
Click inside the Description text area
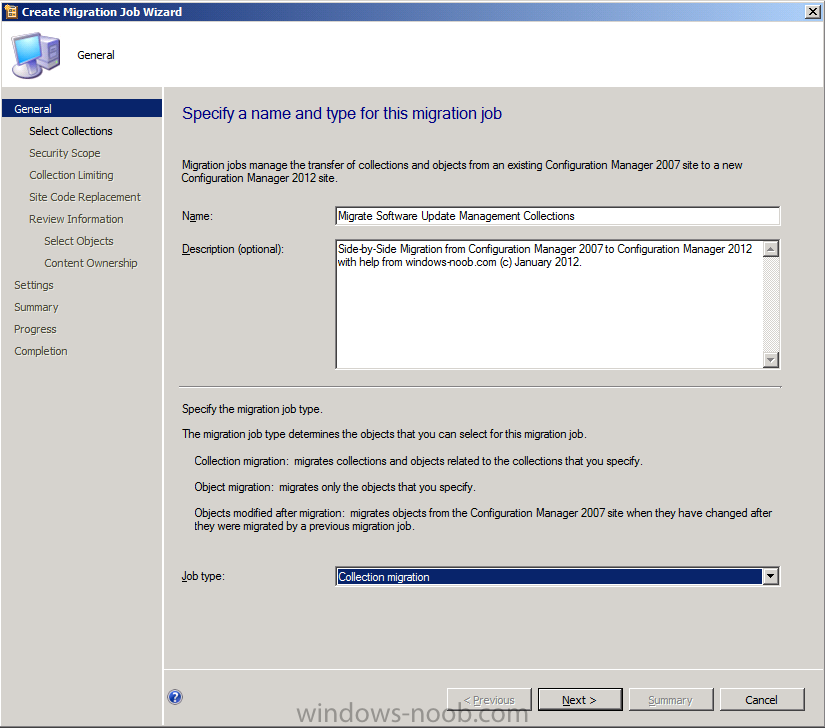(549, 304)
